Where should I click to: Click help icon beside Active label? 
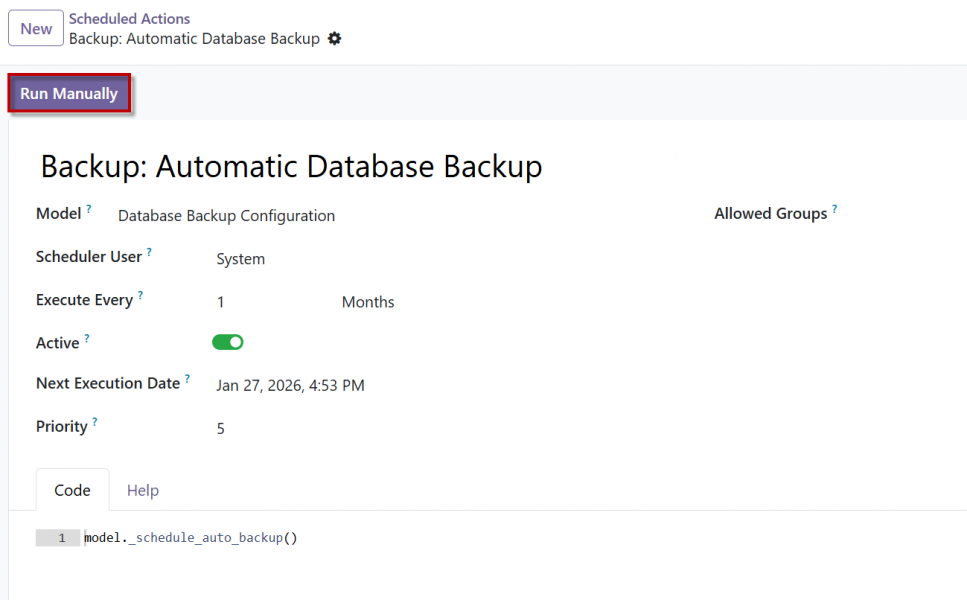(87, 338)
